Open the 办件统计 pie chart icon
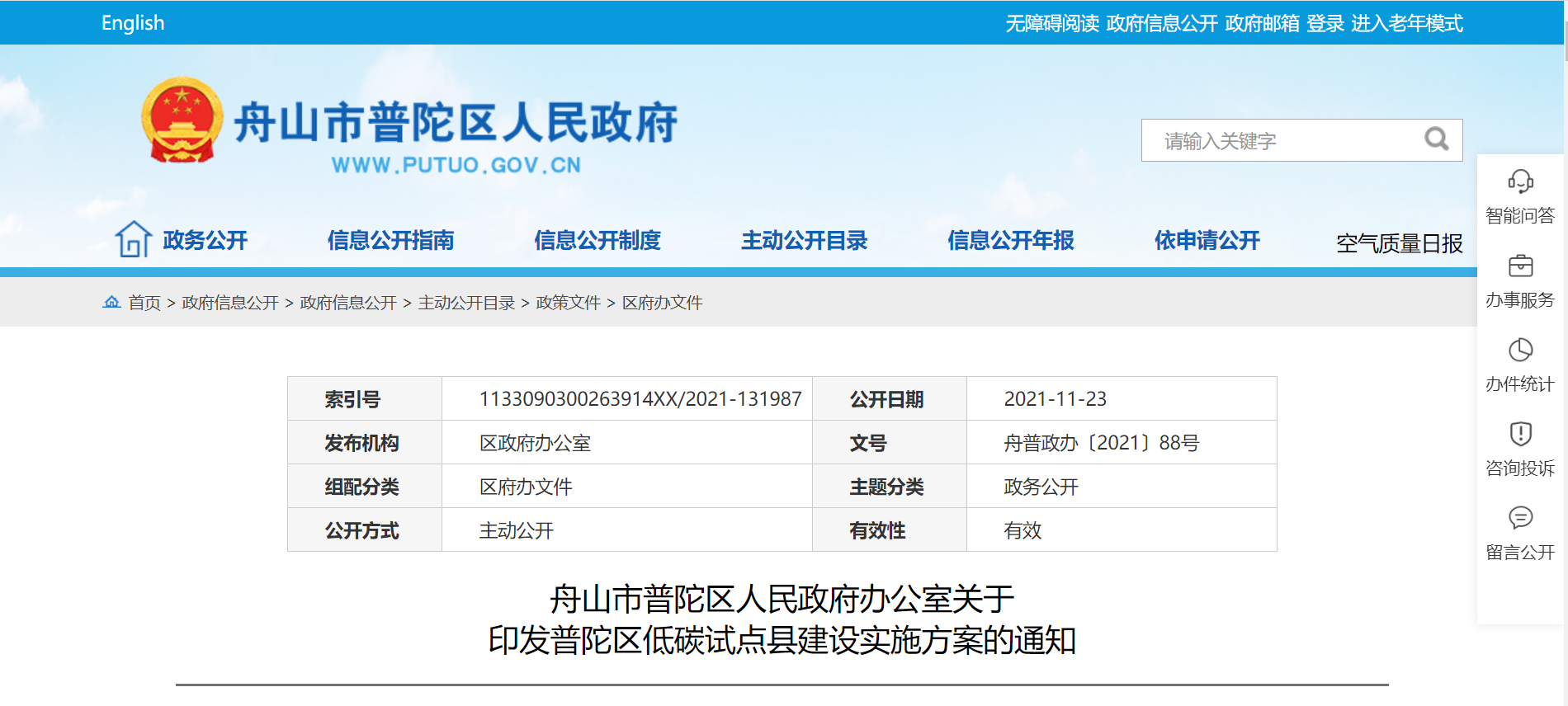1568x706 pixels. pos(1520,350)
